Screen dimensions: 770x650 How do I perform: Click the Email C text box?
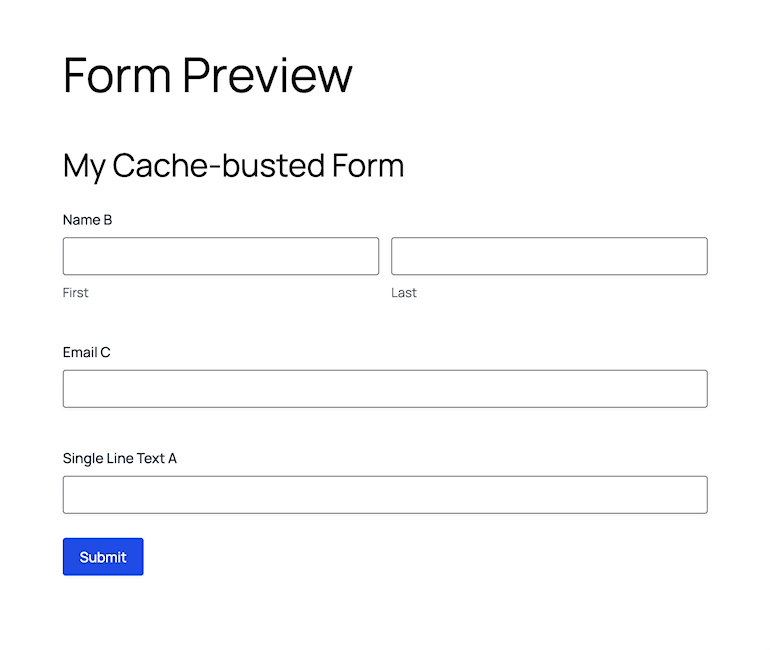click(385, 389)
